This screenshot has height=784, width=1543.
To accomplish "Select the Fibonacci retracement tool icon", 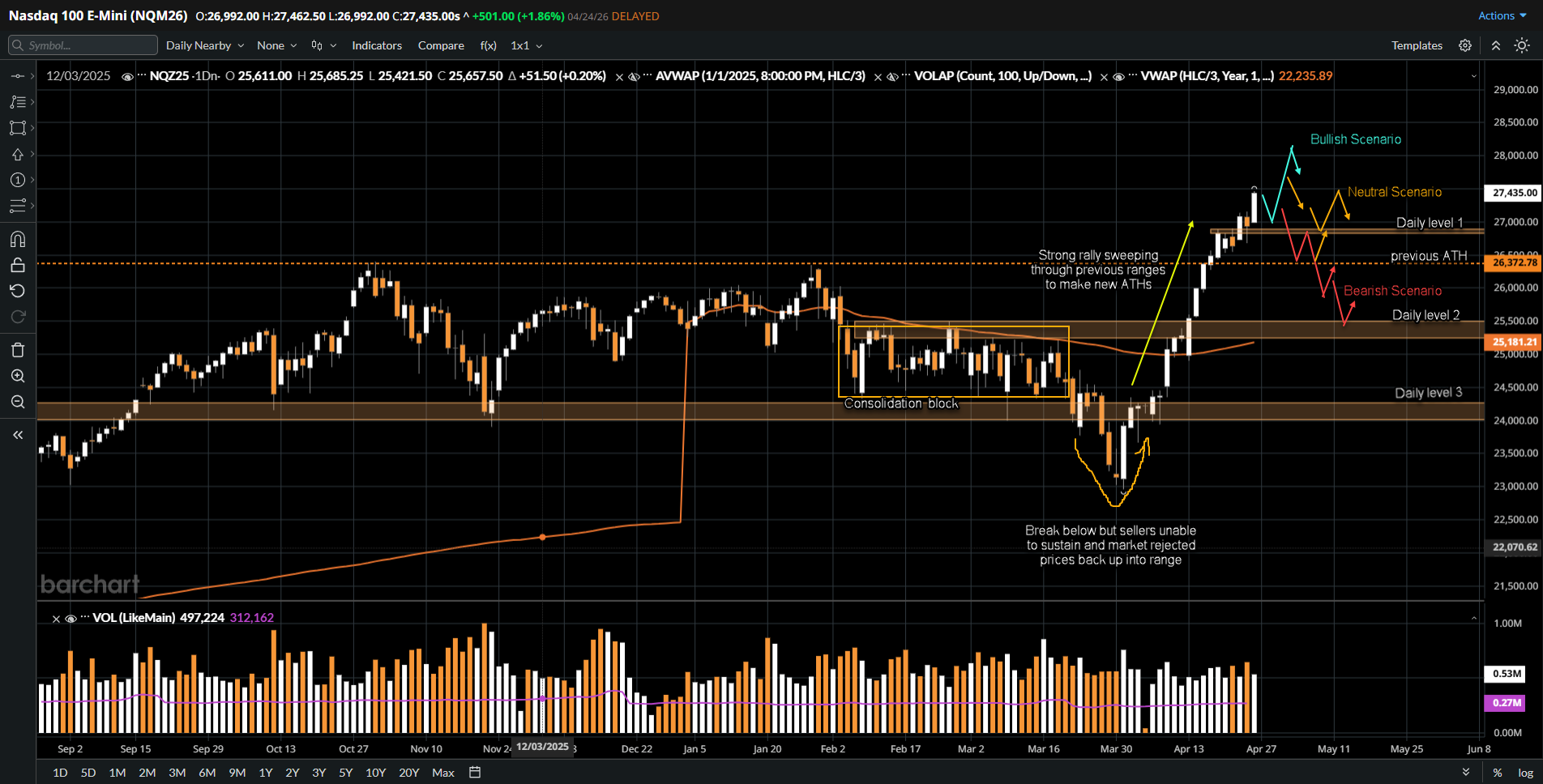I will tap(17, 102).
